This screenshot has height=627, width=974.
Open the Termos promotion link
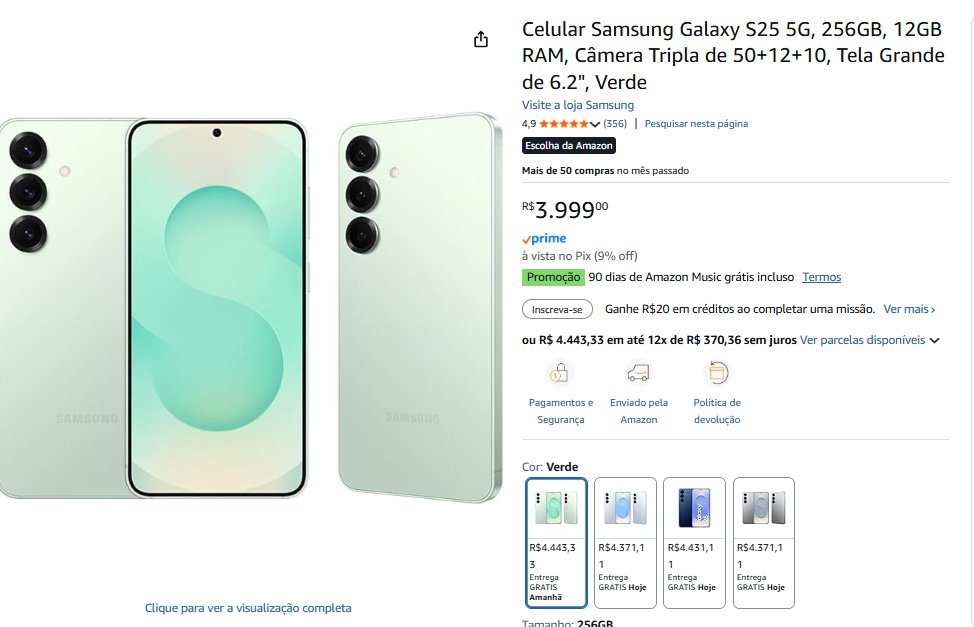point(821,277)
